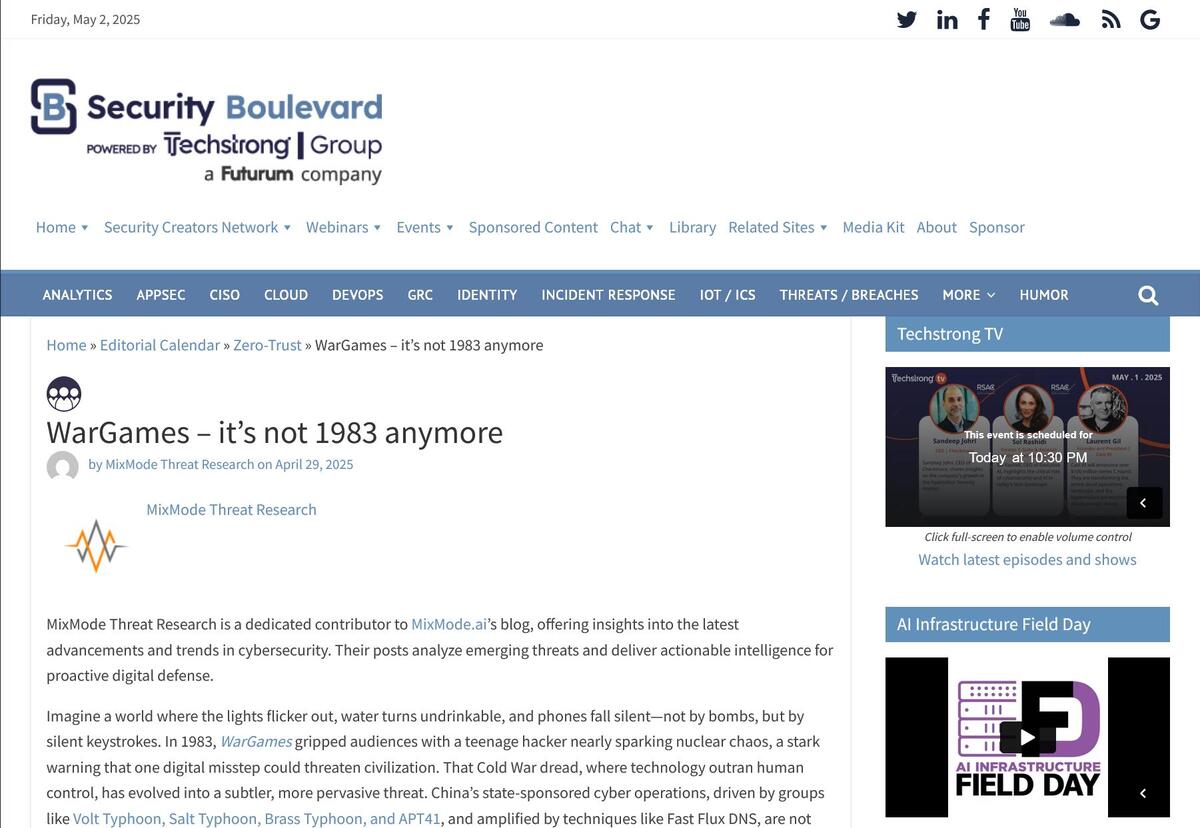Select the IDENTITY category
This screenshot has height=828, width=1200.
(x=487, y=295)
